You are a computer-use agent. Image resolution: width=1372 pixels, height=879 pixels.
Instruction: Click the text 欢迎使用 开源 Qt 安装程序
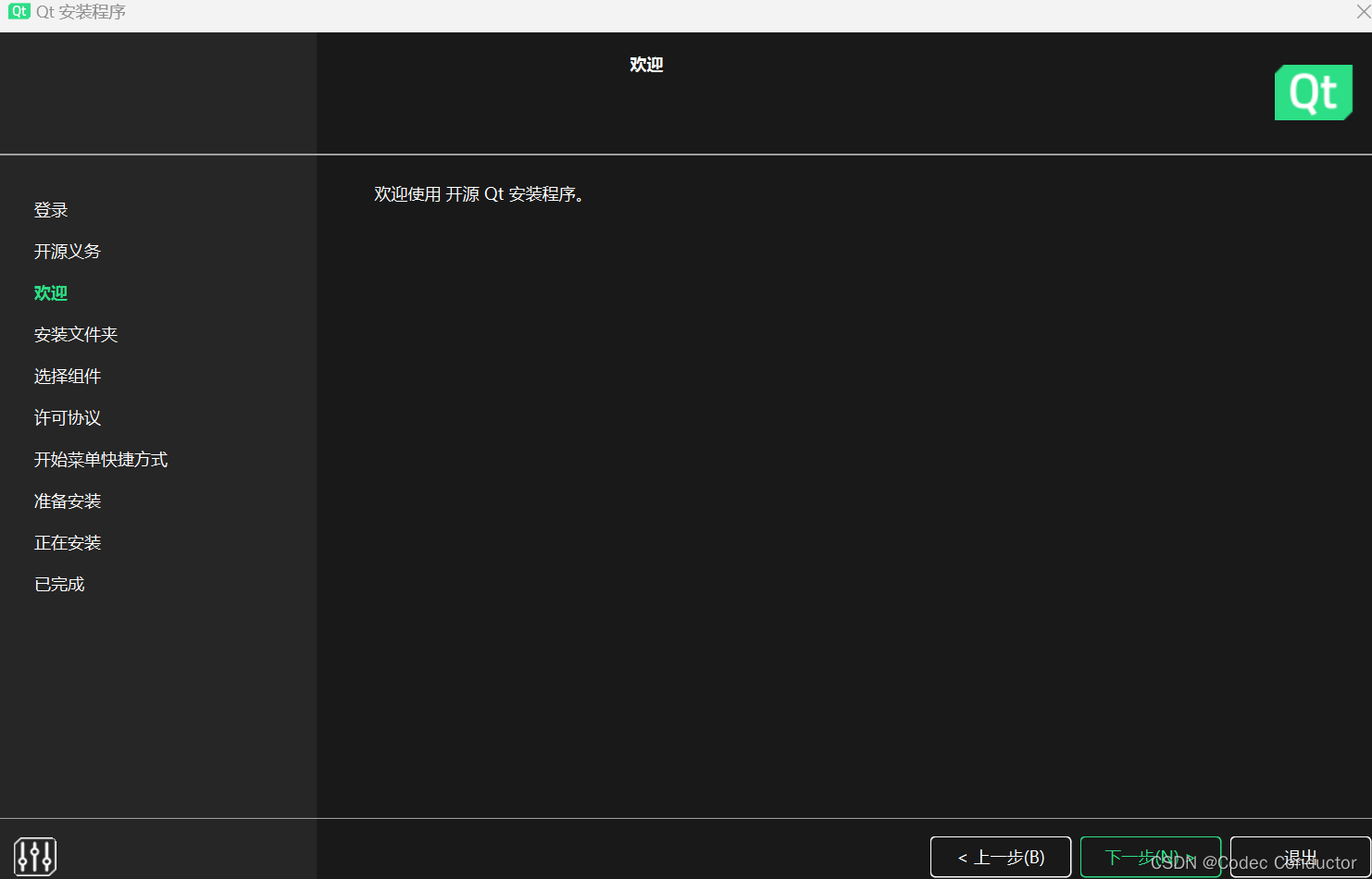tap(479, 194)
